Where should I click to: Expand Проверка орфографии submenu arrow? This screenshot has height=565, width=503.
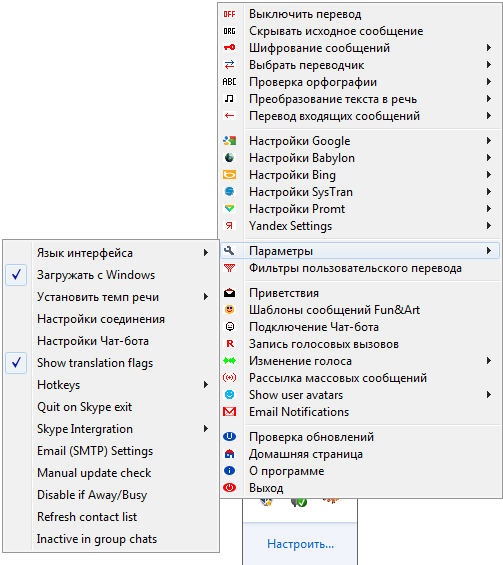[489, 82]
